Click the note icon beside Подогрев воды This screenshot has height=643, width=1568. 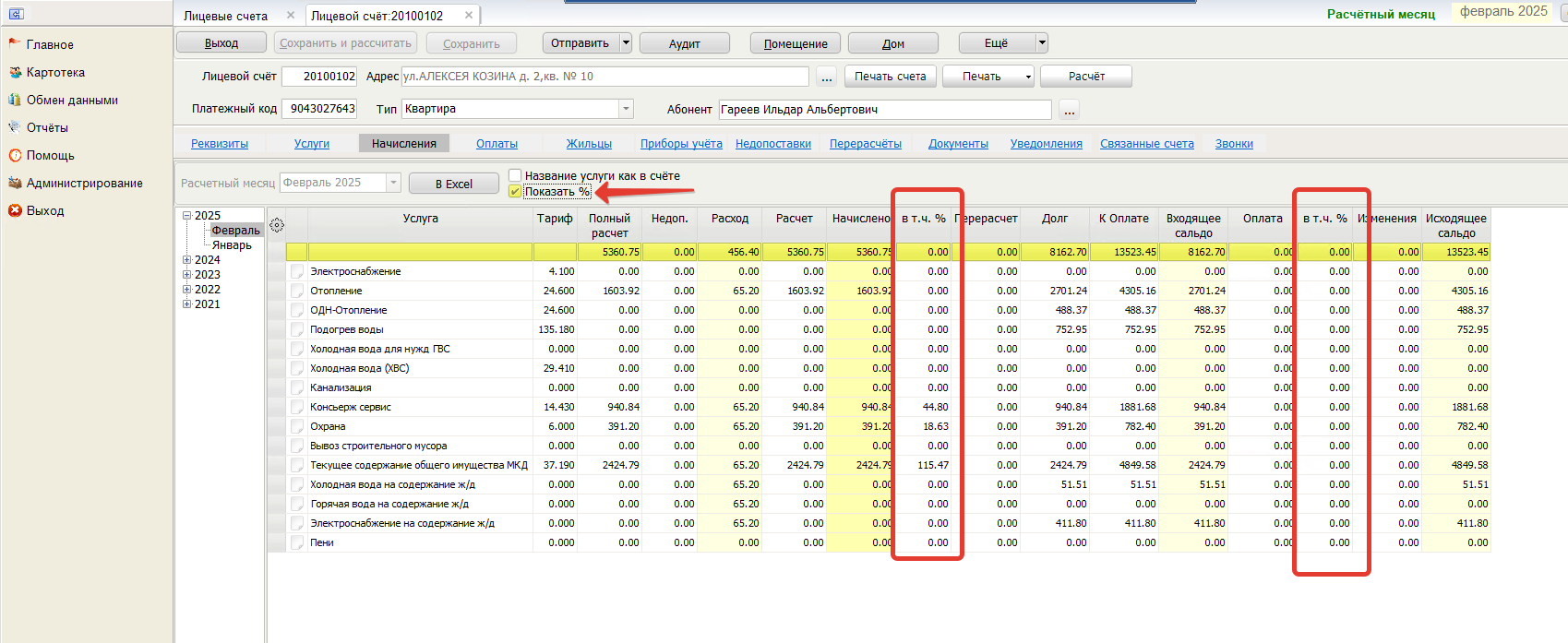[297, 329]
